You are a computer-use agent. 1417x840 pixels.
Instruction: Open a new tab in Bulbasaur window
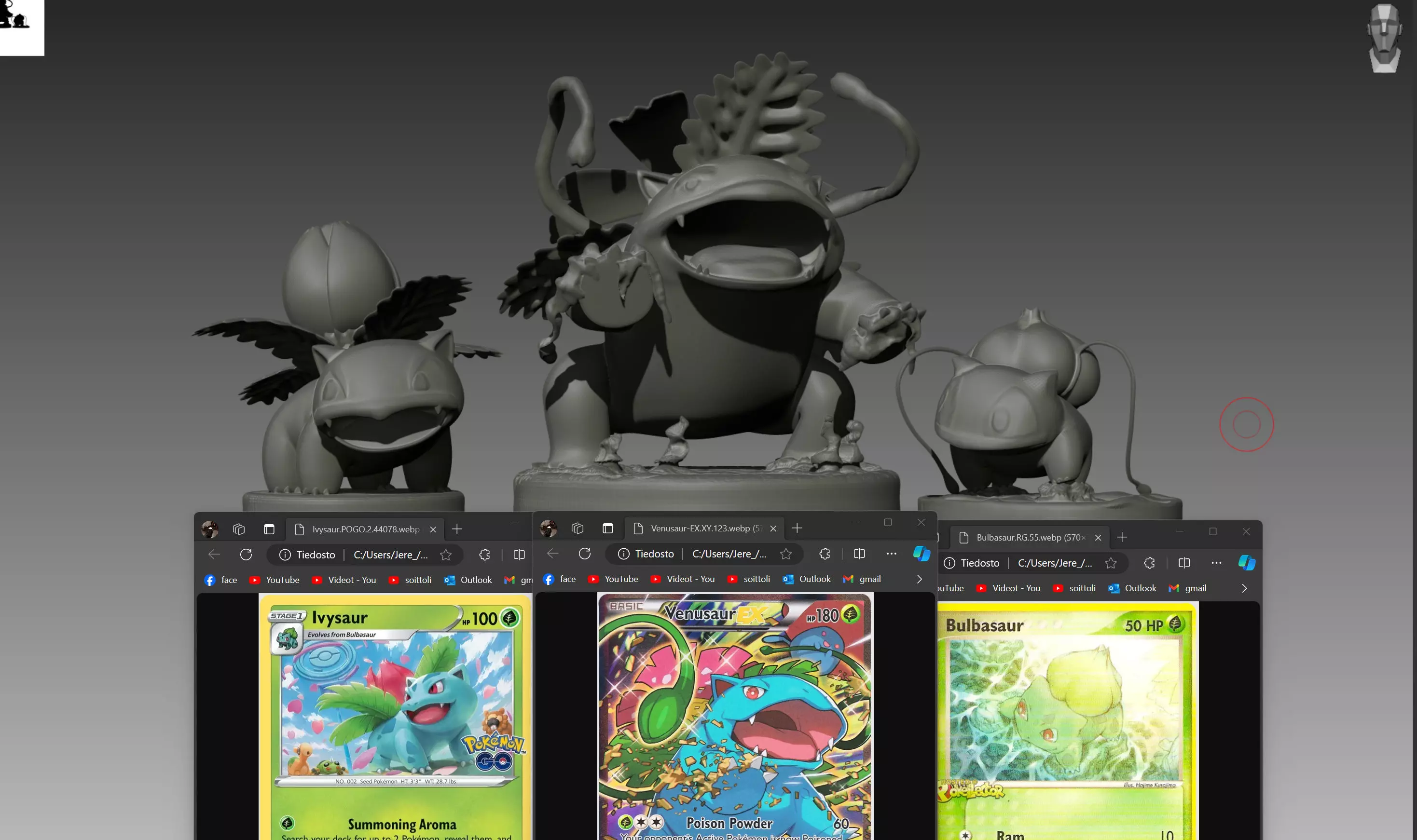tap(1122, 537)
